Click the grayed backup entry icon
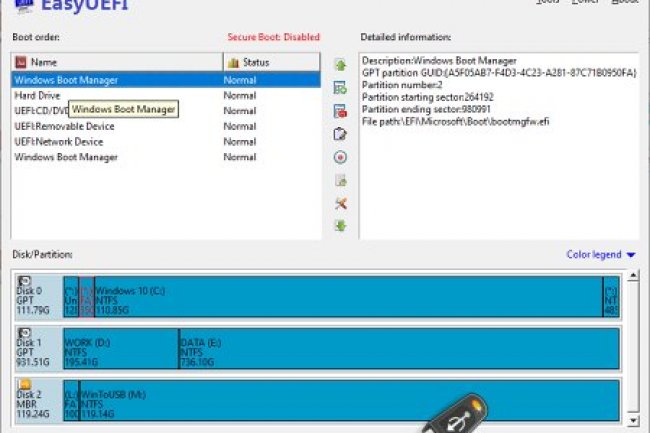This screenshot has height=433, width=650. click(x=340, y=180)
